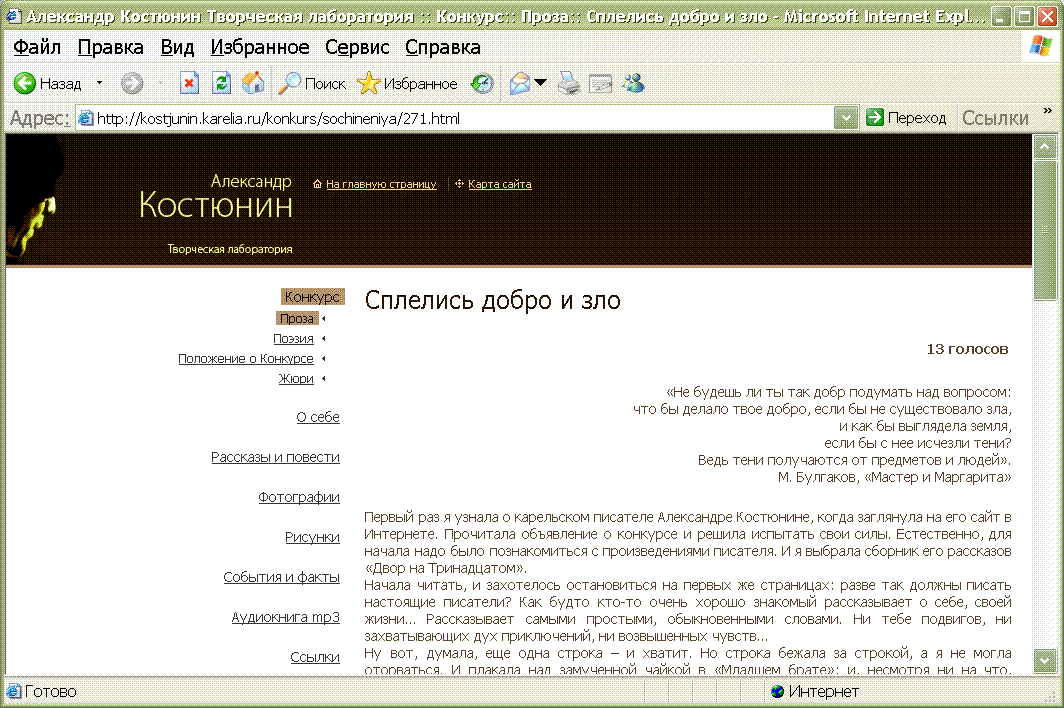Screen dimensions: 1064x708
Task: Open Favorites (Избранное) star toolbar button
Action: [x=408, y=84]
